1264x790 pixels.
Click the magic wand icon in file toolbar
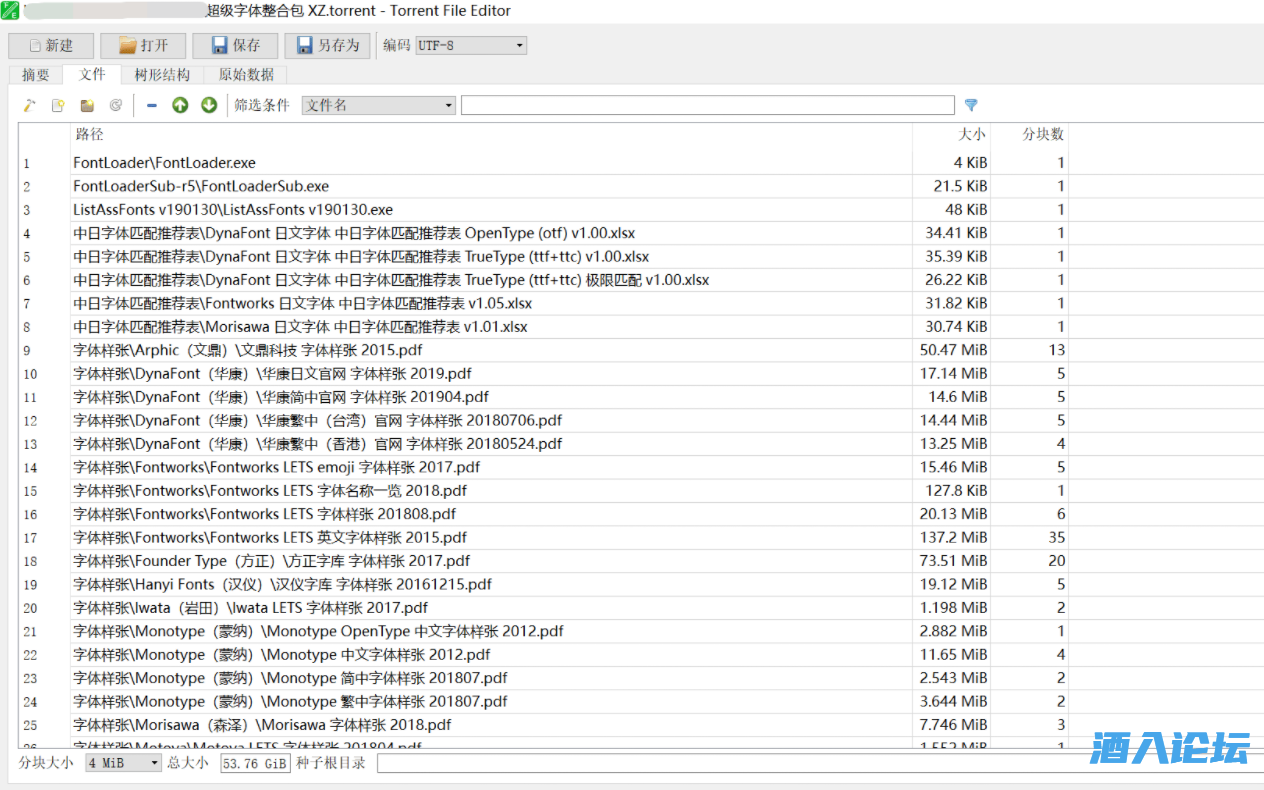coord(30,105)
